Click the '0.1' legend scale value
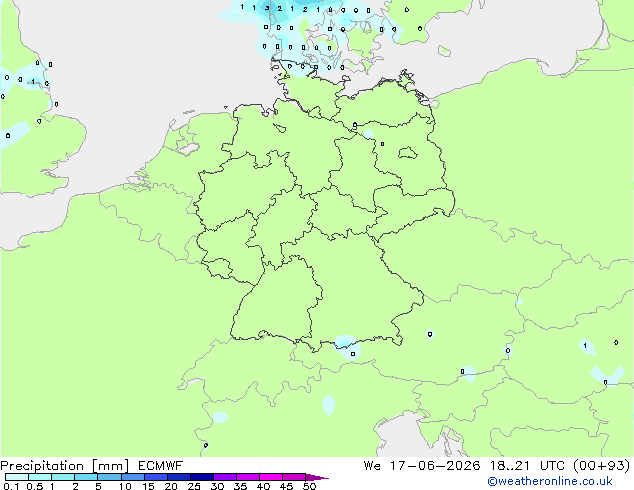634x490 pixels. [x=11, y=486]
